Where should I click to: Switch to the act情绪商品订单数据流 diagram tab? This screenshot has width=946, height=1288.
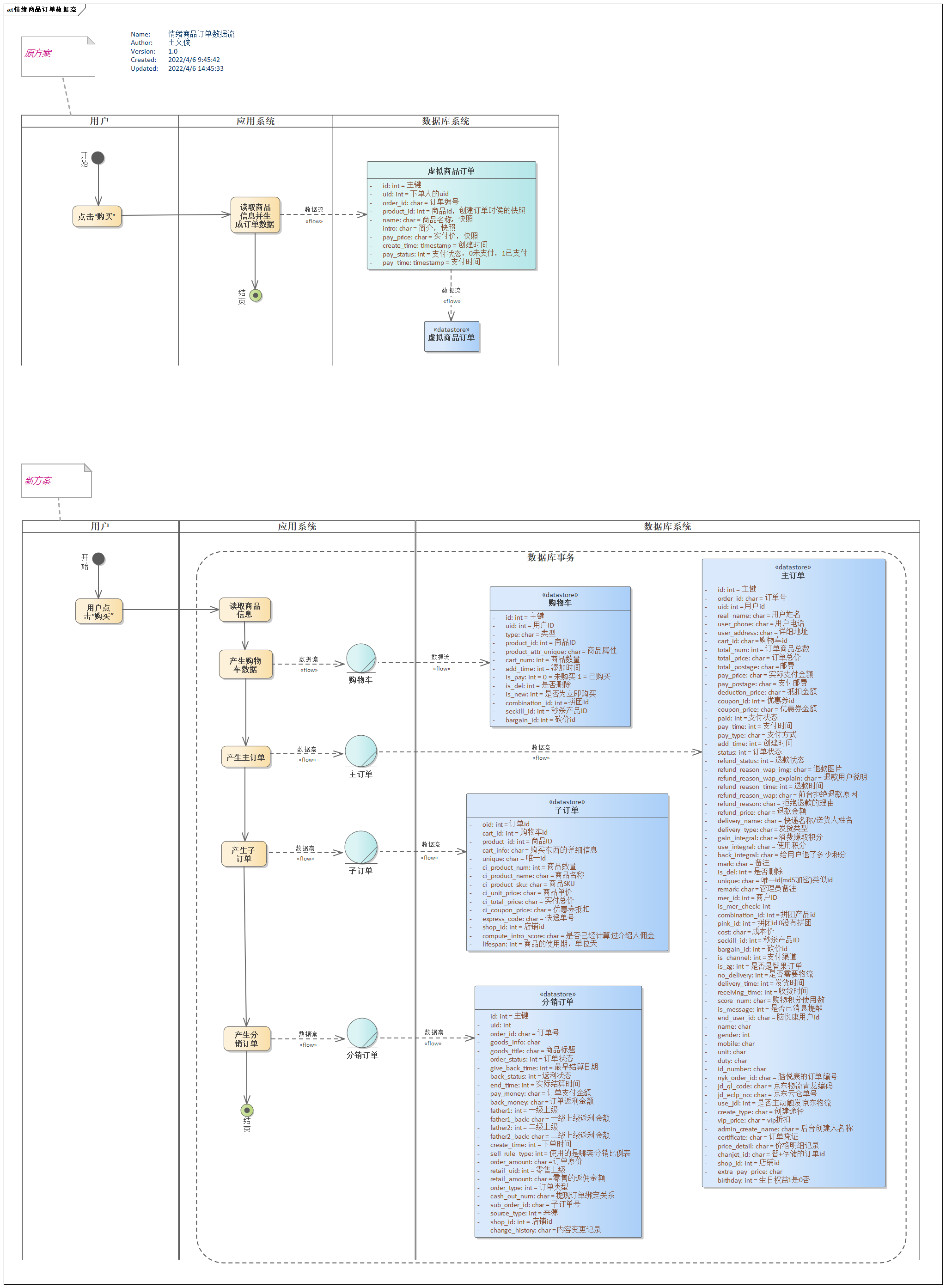[41, 9]
